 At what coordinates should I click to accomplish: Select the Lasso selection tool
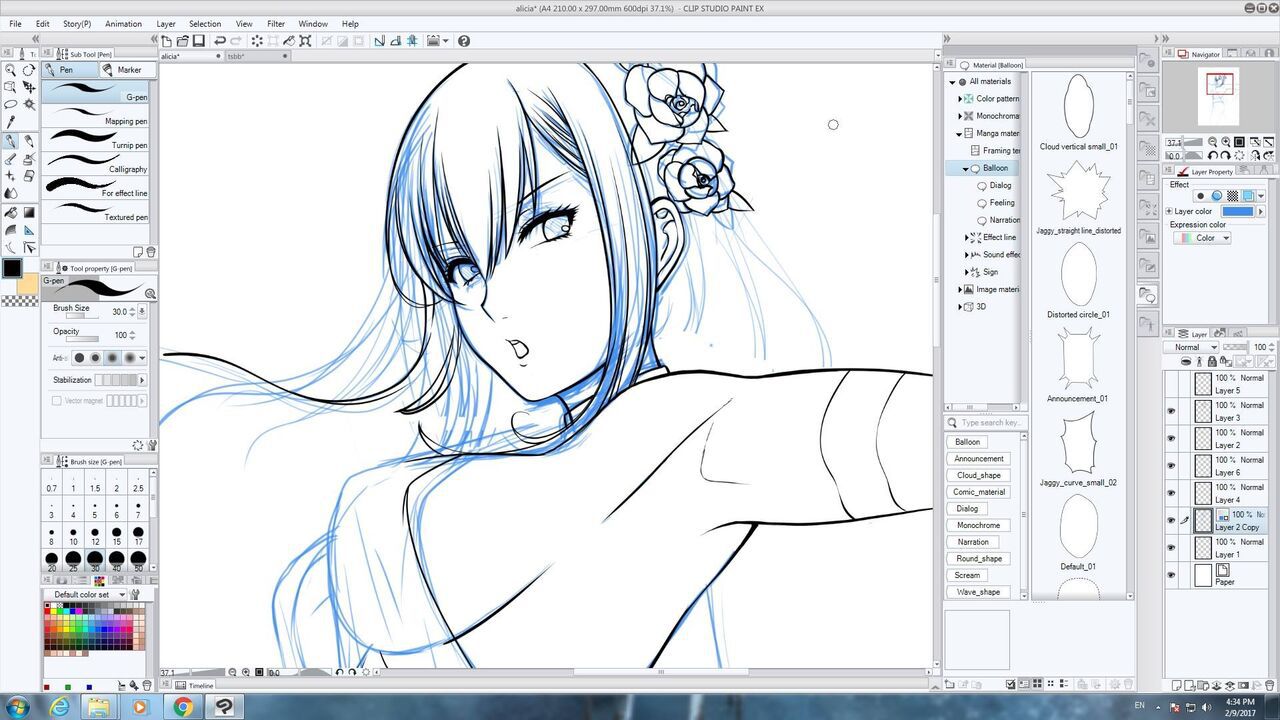11,104
